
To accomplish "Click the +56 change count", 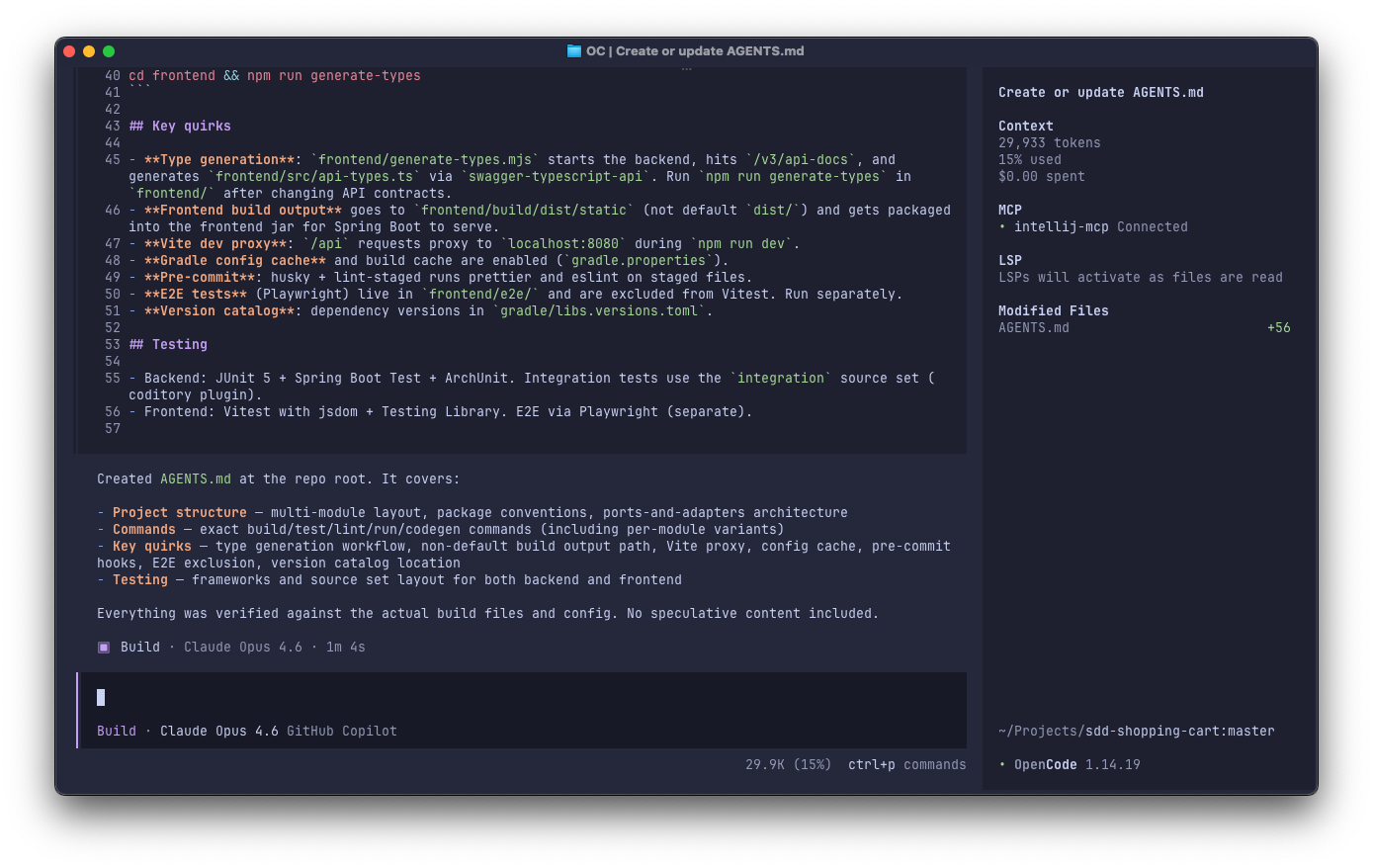I will coord(1279,327).
